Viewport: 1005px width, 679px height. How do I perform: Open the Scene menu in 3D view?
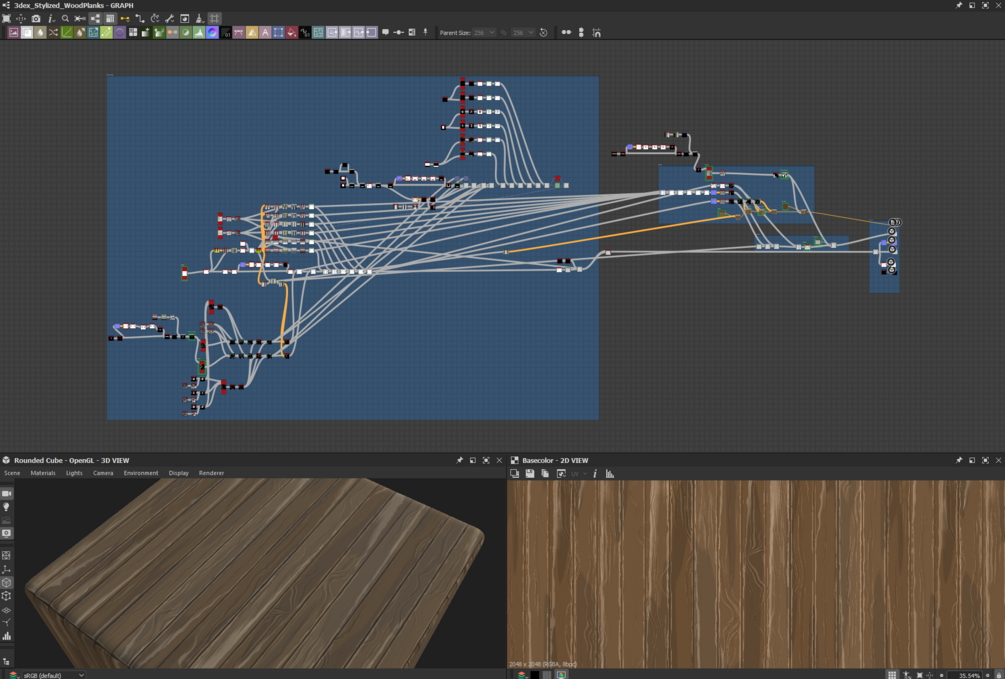tap(12, 473)
